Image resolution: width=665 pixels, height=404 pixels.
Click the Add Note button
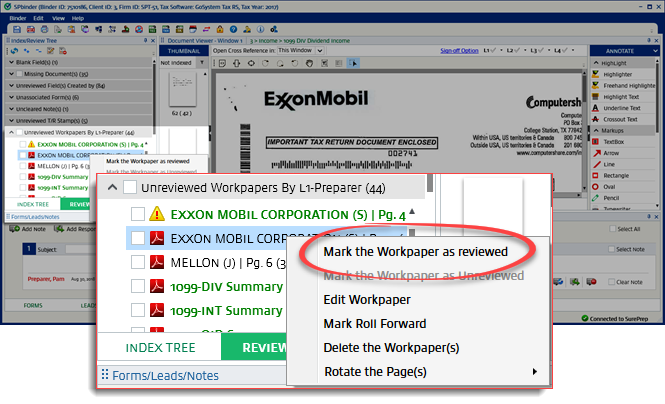click(28, 229)
